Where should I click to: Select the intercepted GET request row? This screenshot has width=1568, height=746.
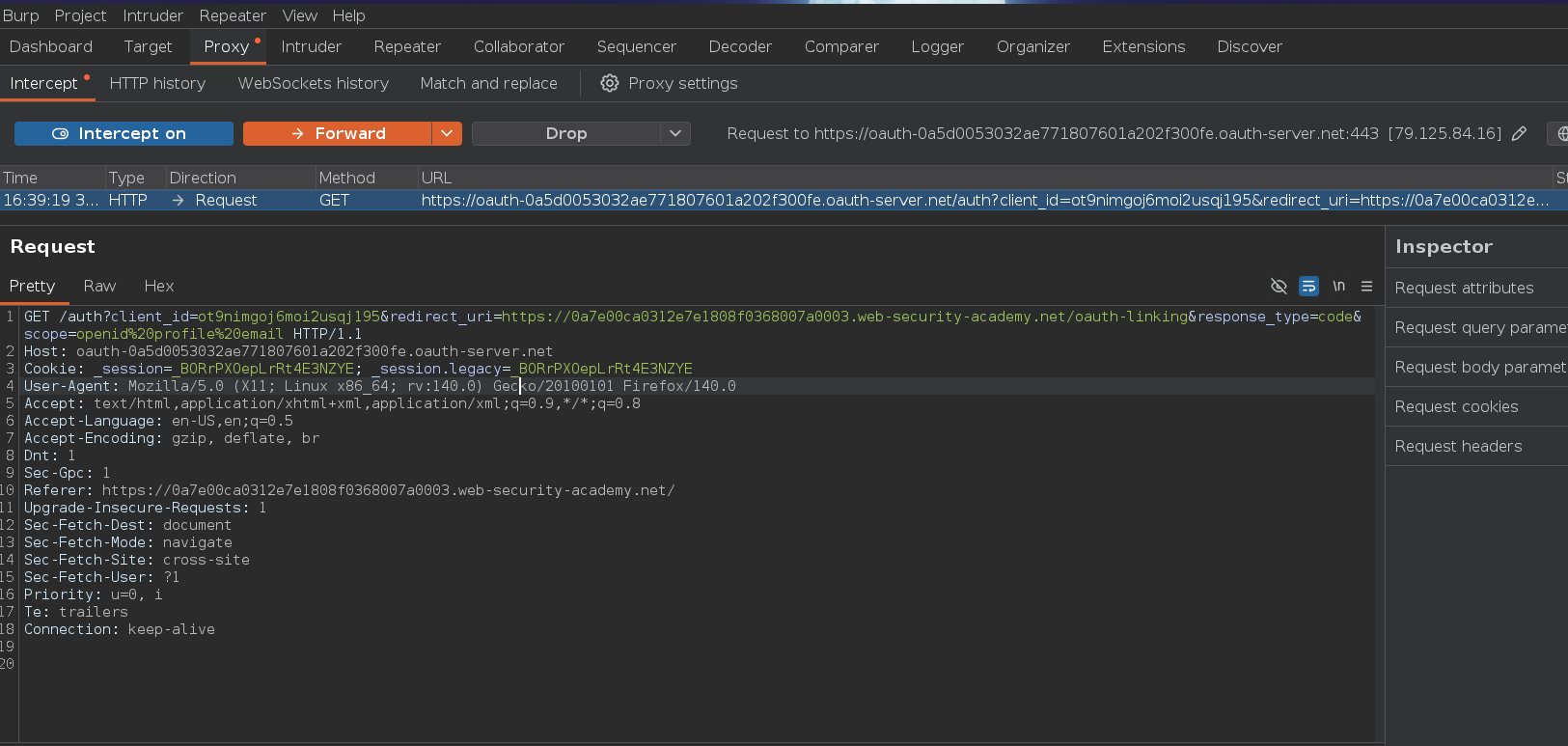click(784, 200)
